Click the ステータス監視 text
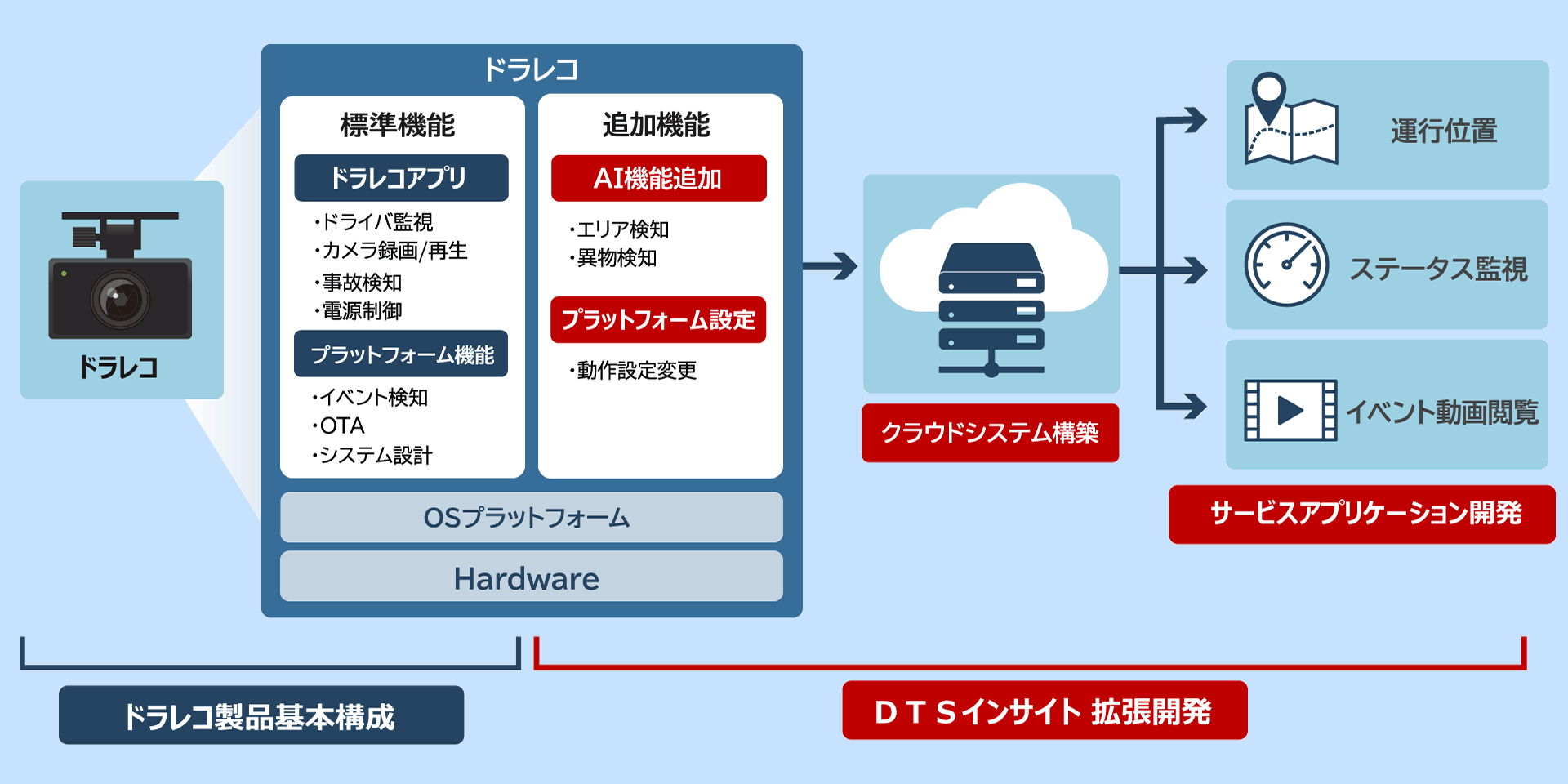 [1438, 269]
